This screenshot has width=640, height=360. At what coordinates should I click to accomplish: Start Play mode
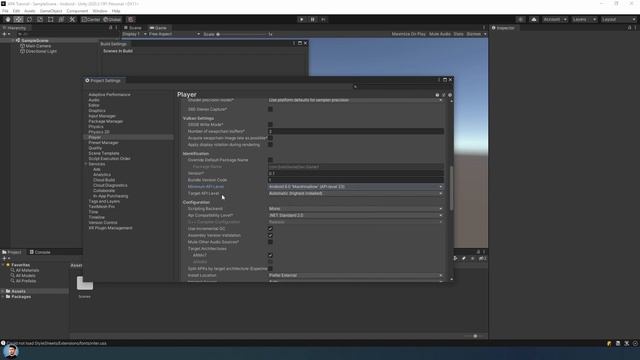coord(302,19)
